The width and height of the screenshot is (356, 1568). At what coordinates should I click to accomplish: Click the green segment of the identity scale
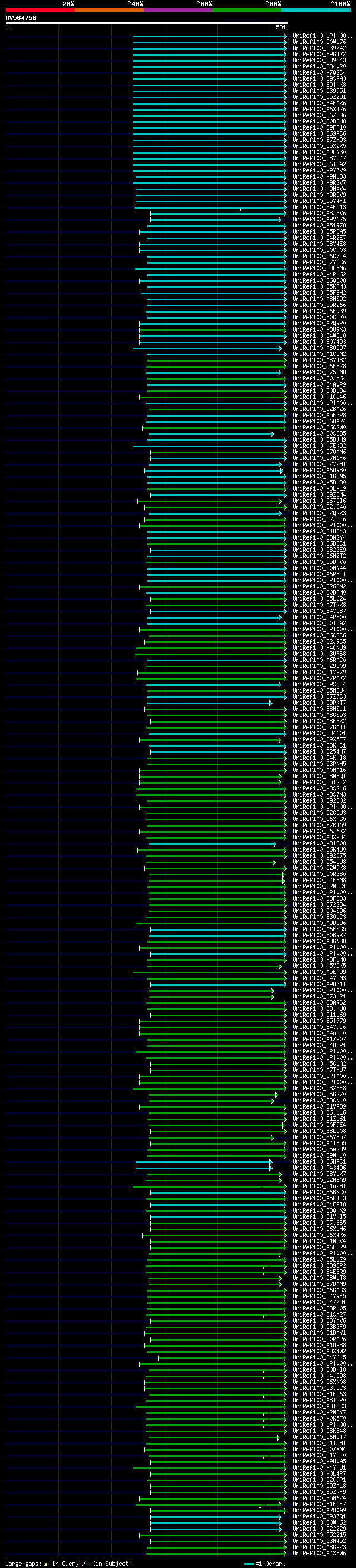247,10
